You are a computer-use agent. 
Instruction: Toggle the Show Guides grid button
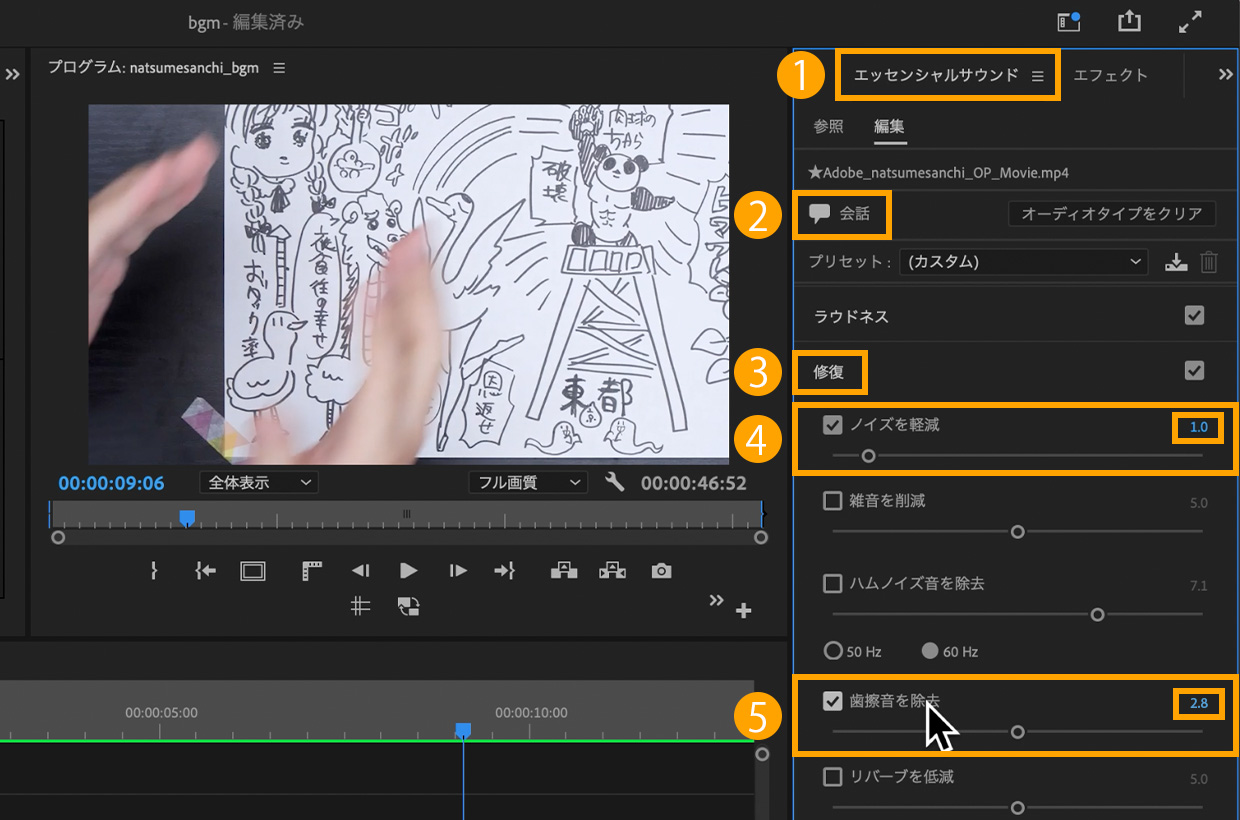point(360,605)
